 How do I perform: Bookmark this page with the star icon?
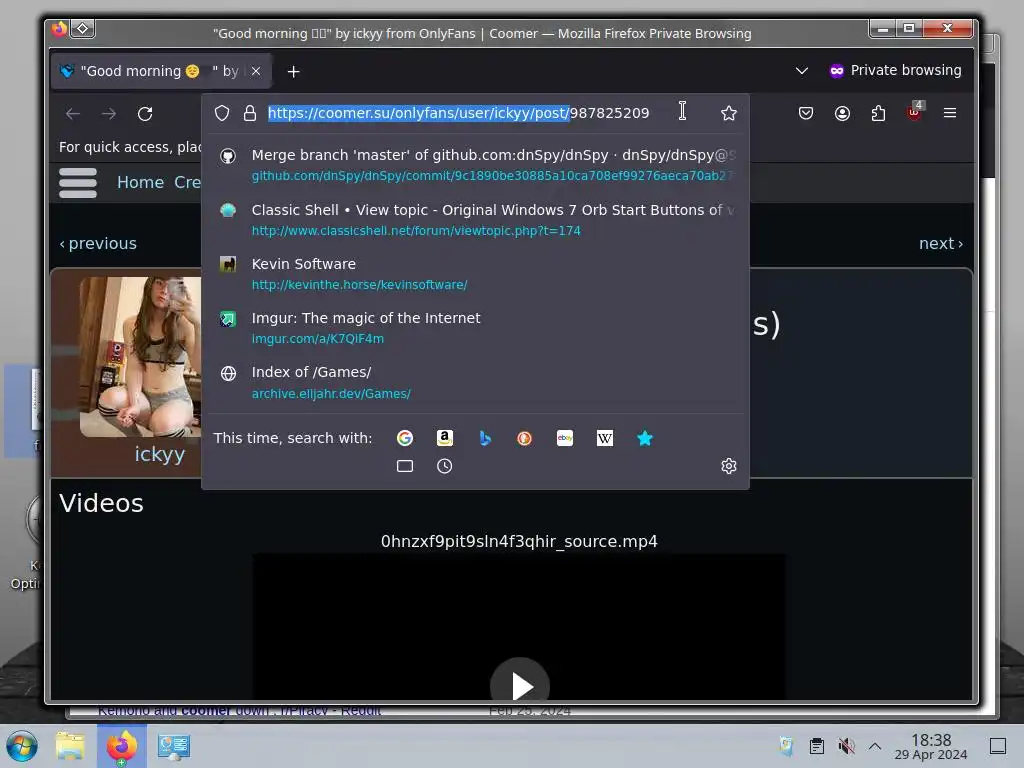pyautogui.click(x=729, y=113)
